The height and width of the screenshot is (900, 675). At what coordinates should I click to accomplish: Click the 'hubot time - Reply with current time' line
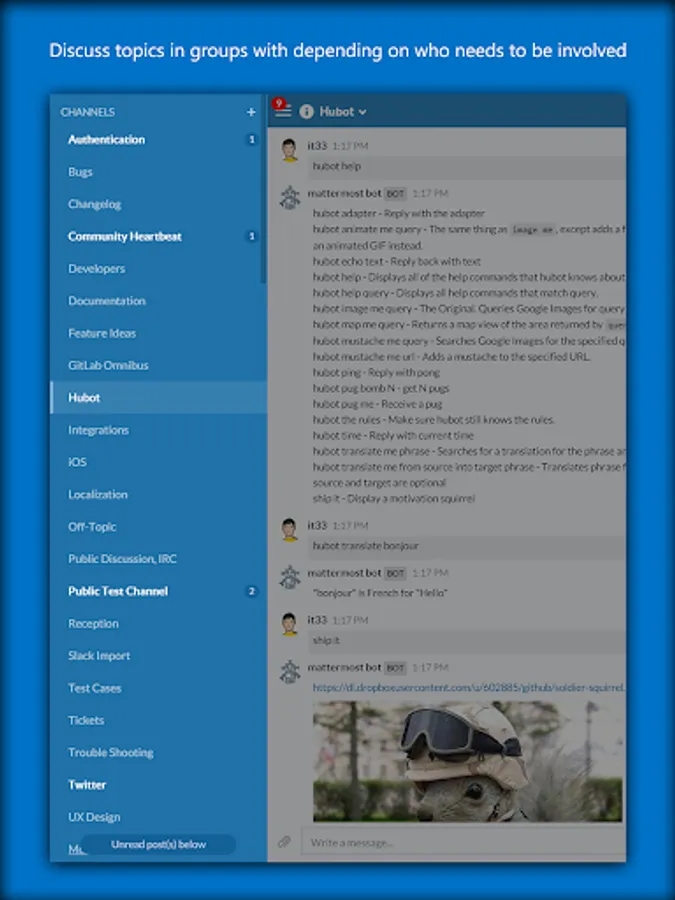[393, 436]
